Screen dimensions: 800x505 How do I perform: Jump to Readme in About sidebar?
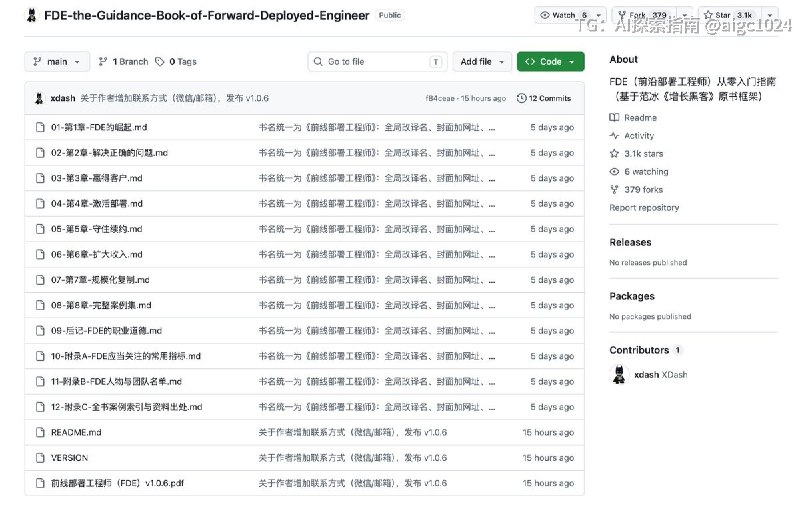point(633,118)
